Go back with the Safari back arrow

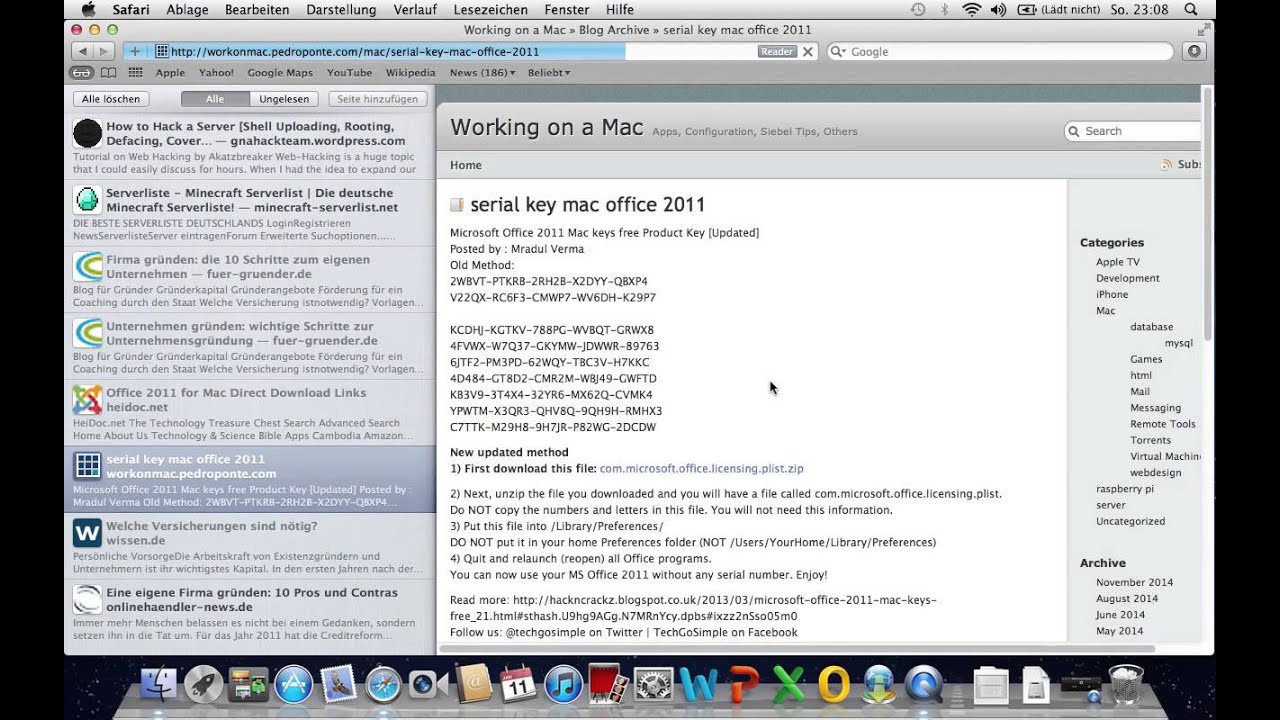82,51
